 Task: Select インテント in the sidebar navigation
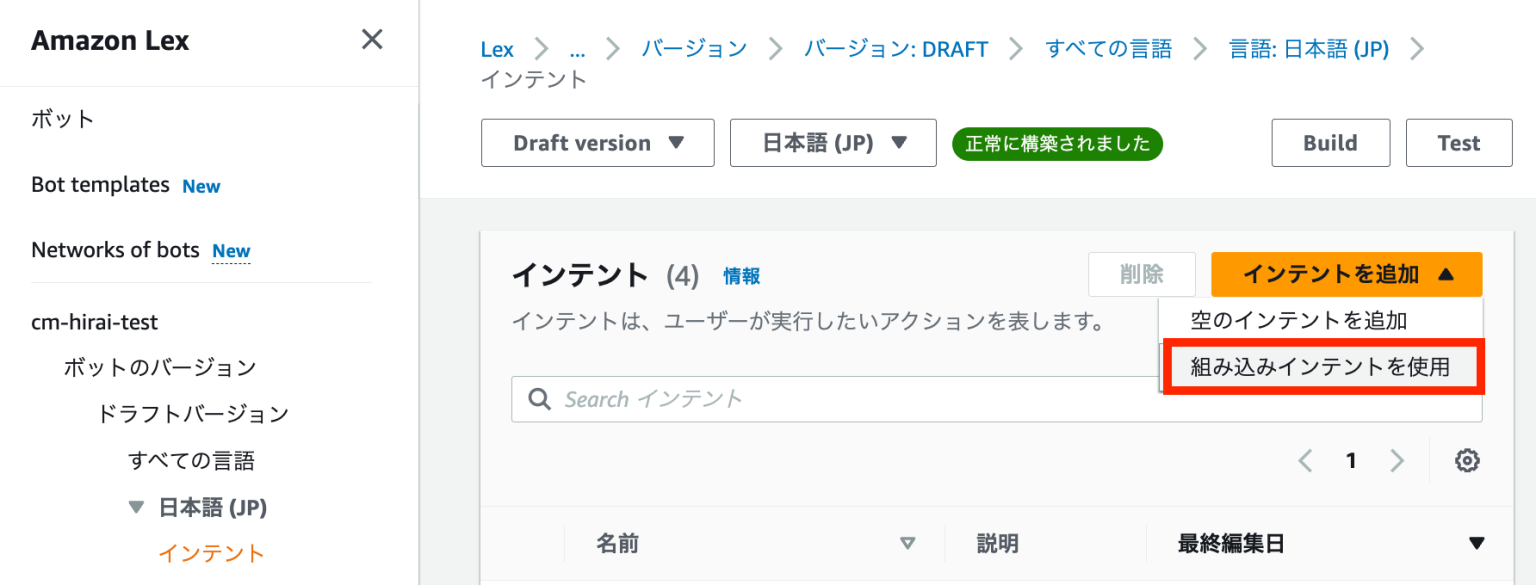[x=211, y=553]
